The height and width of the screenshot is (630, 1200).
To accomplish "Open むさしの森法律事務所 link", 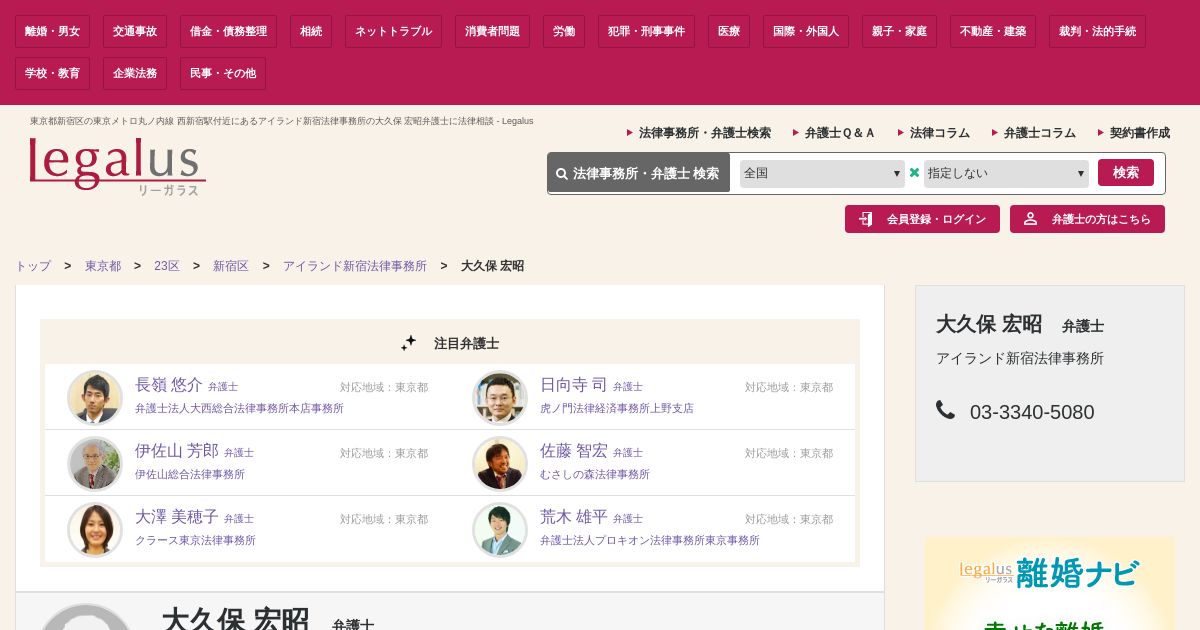I will click(x=595, y=474).
